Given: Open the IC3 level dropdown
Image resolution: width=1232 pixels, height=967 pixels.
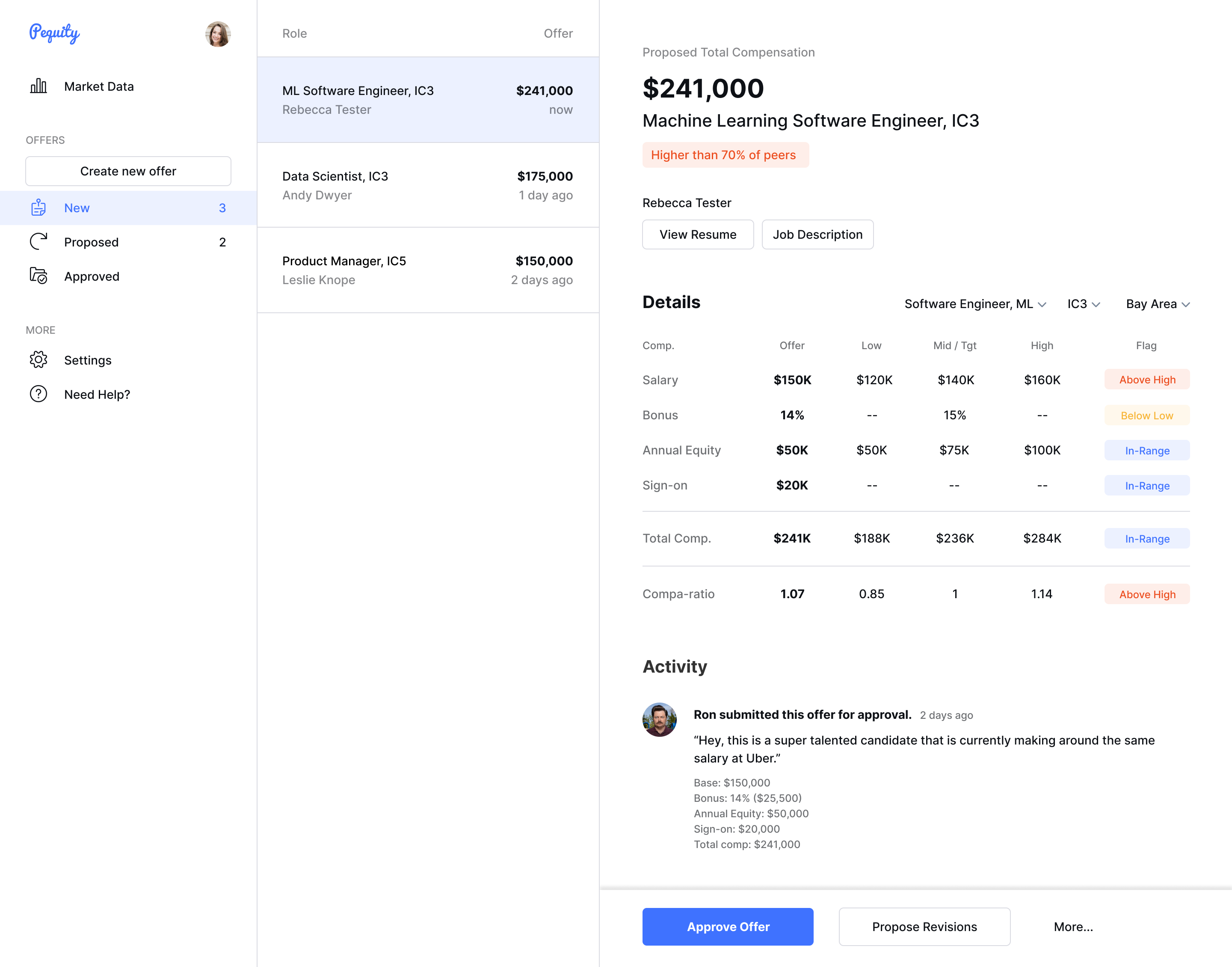Looking at the screenshot, I should point(1083,304).
